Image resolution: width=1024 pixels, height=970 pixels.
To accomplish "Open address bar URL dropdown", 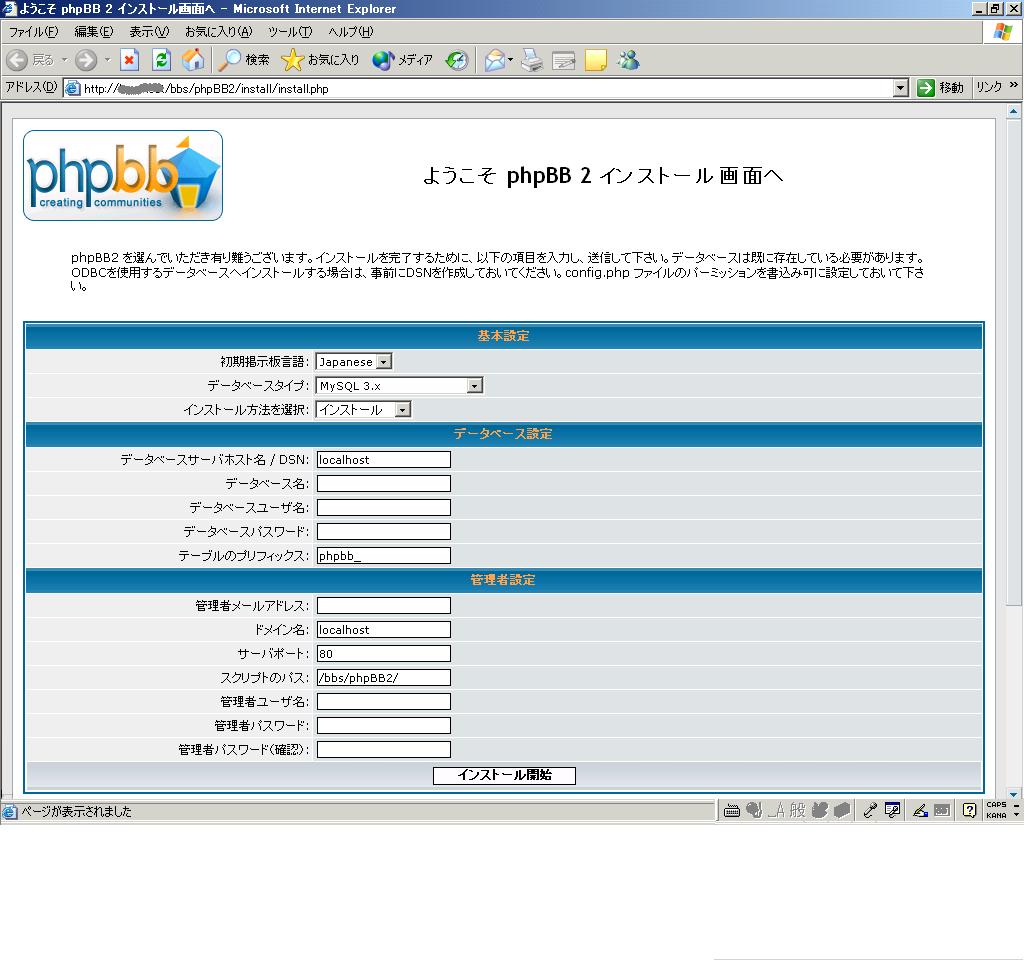I will point(901,88).
